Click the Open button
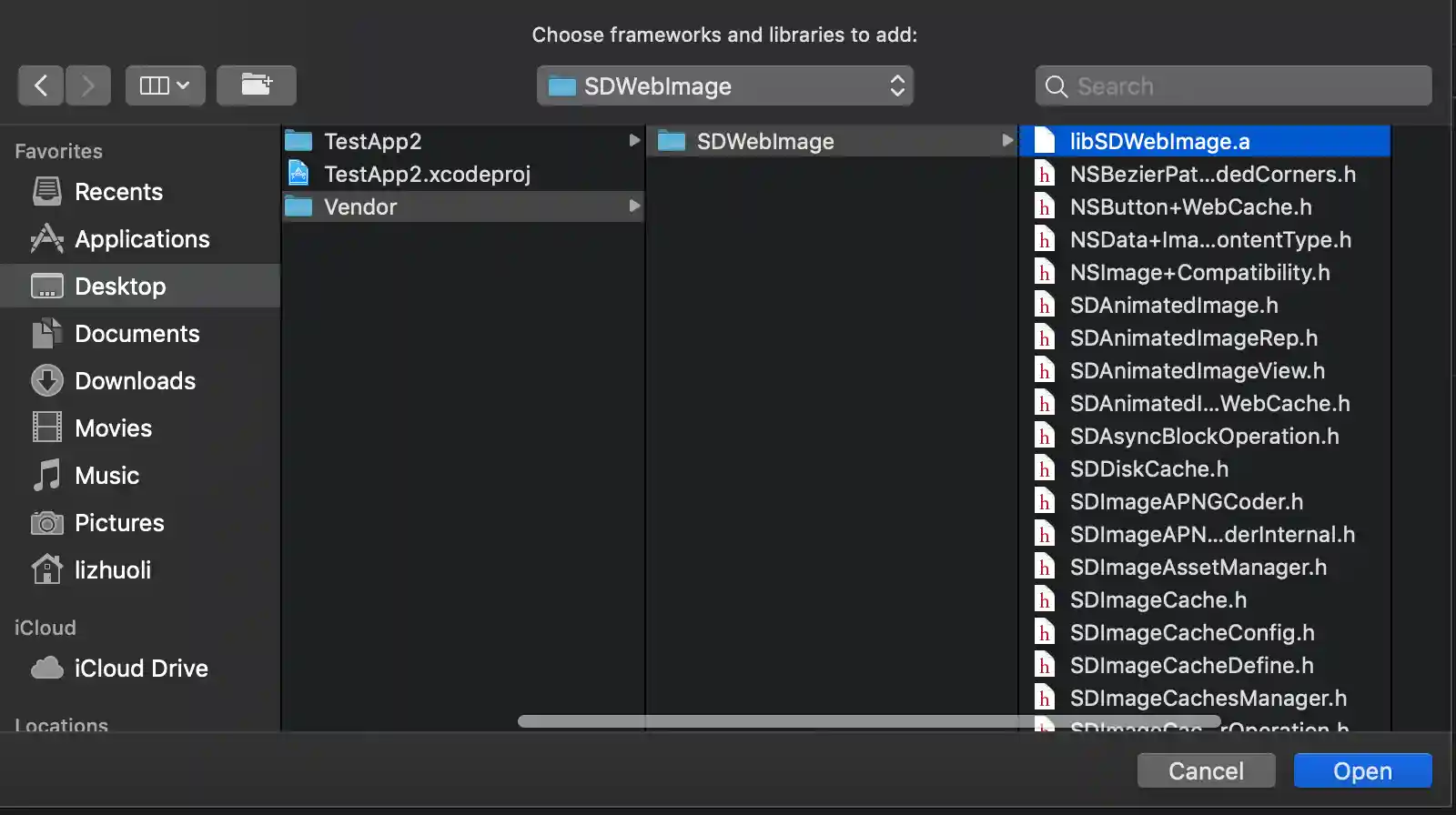Screen dimensions: 1456x815 pos(1362,771)
